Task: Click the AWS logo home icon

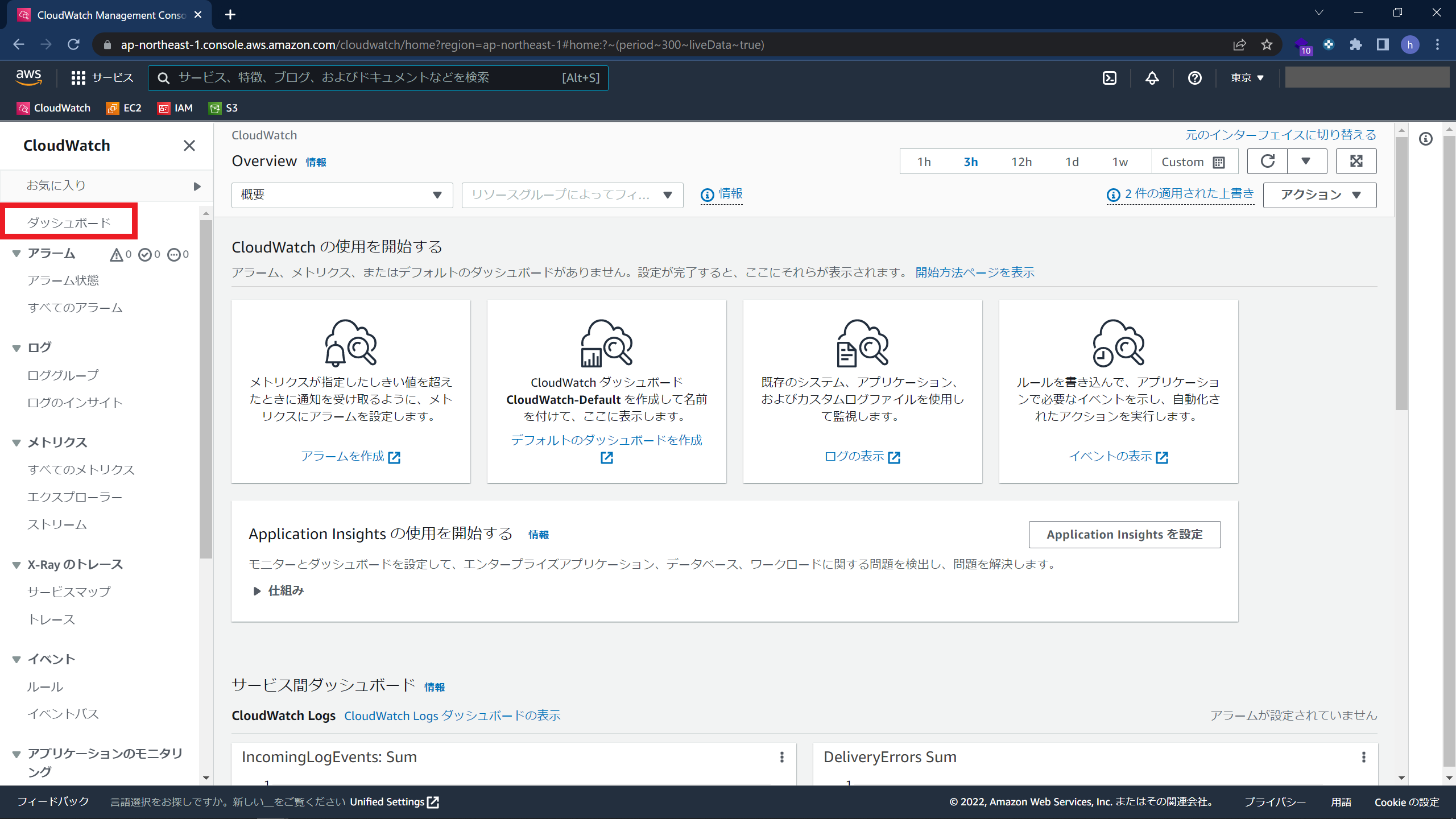Action: click(x=28, y=77)
